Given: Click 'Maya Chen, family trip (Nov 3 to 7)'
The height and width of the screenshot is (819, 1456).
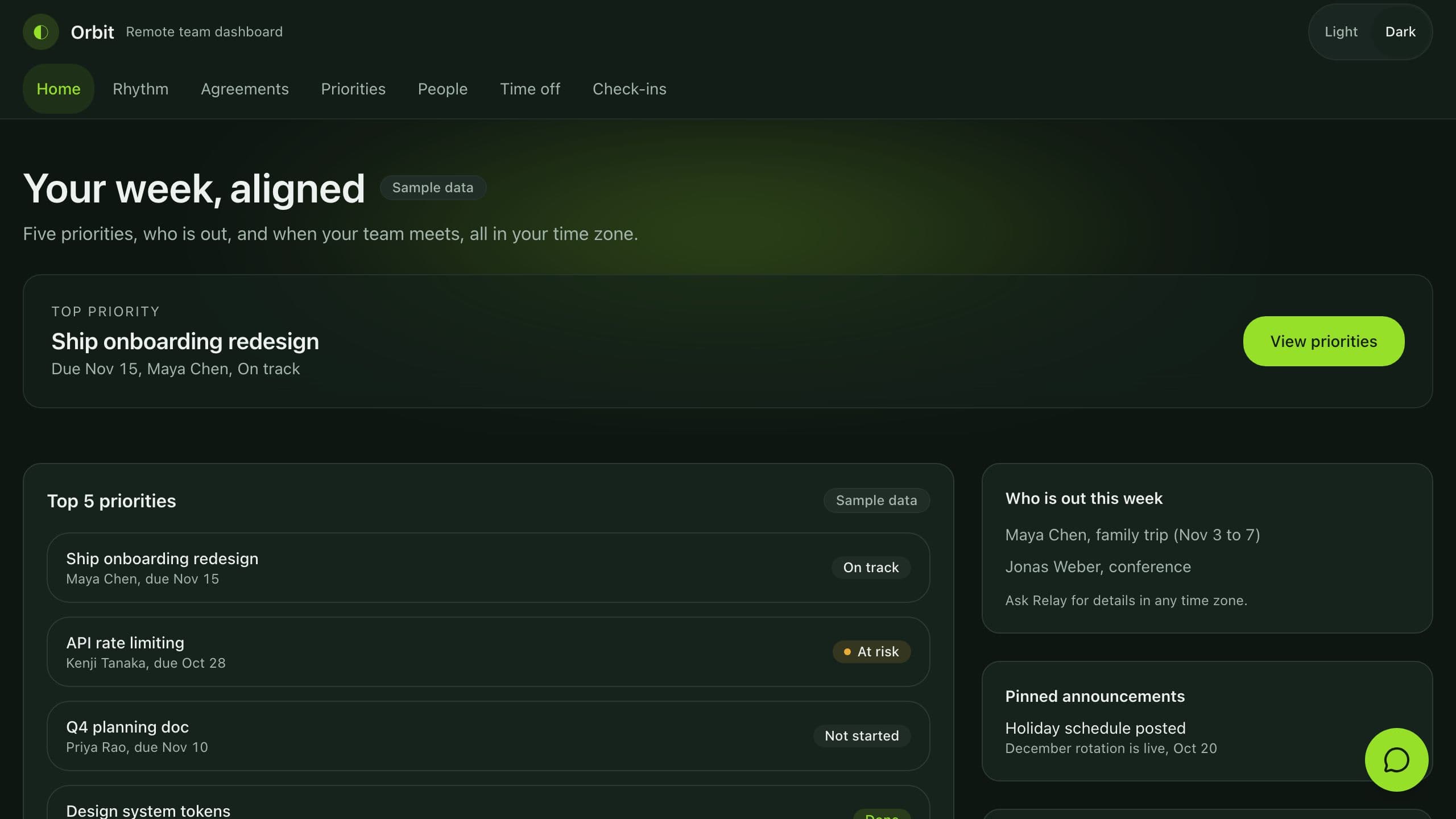Looking at the screenshot, I should point(1132,535).
